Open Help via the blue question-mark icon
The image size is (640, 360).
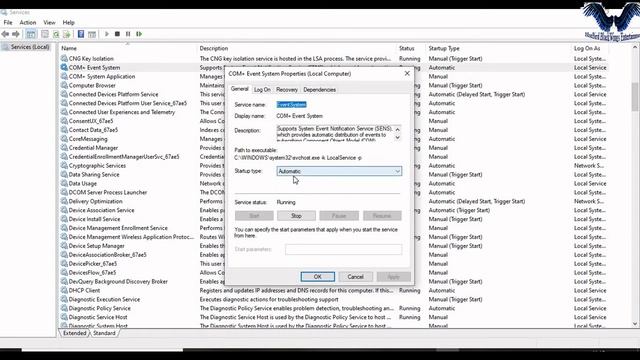pyautogui.click(x=81, y=34)
